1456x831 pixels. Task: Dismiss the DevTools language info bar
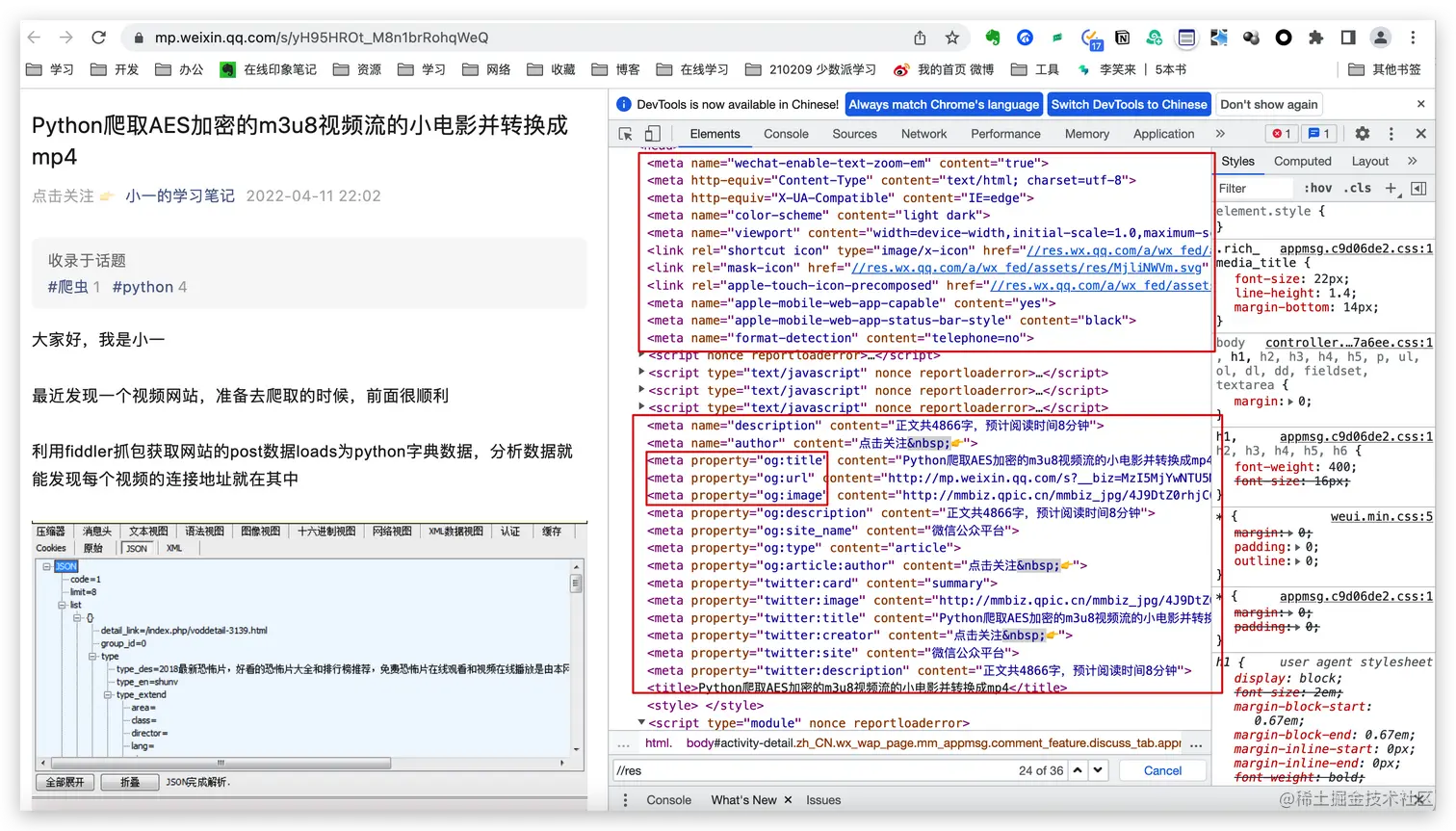coord(1420,104)
